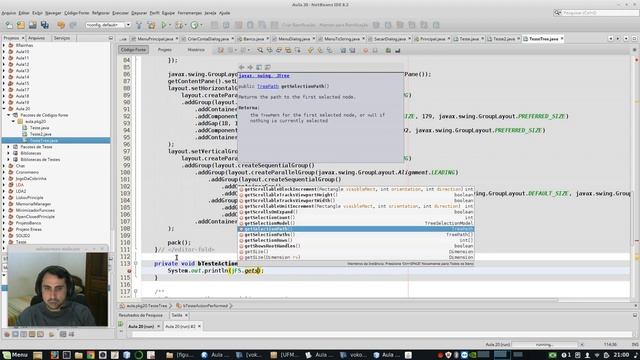Choose getSelectionModel() from the completion list
640x360 pixels.
click(356, 223)
